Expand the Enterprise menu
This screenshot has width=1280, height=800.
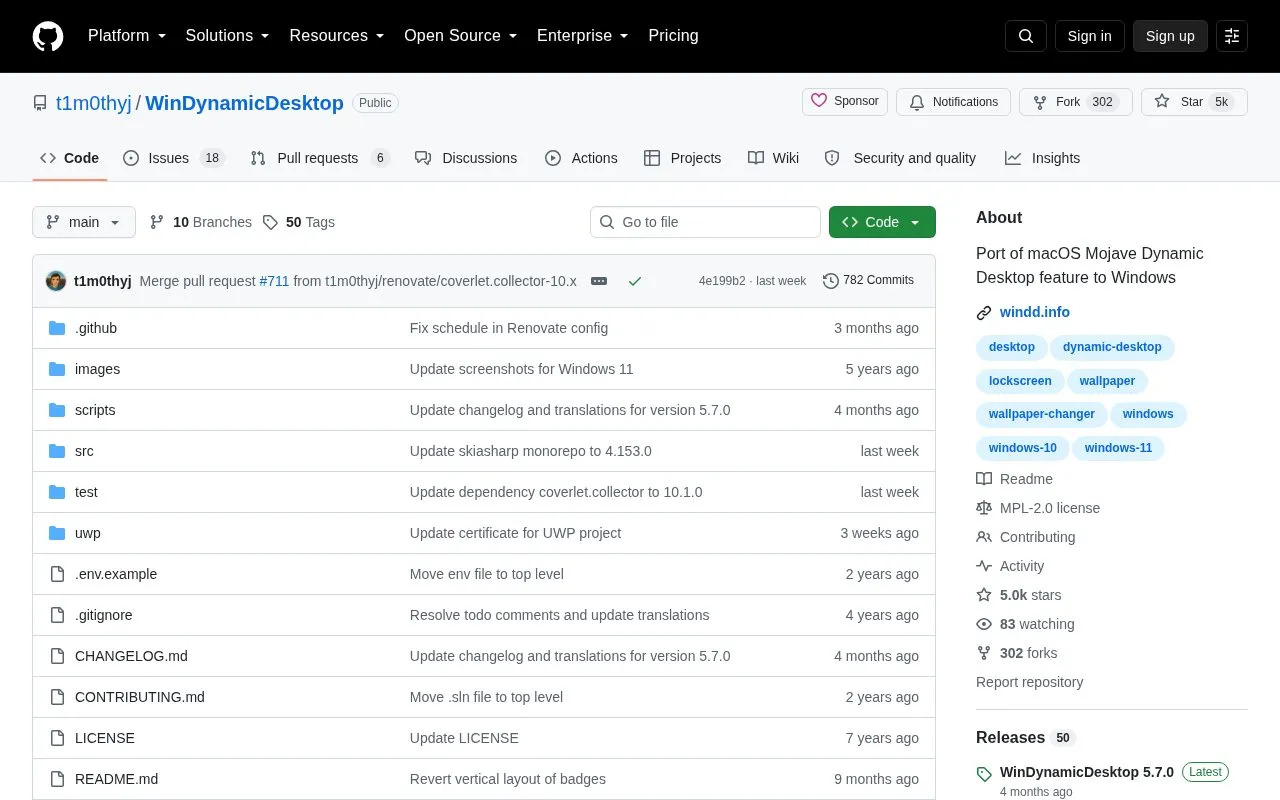(583, 36)
